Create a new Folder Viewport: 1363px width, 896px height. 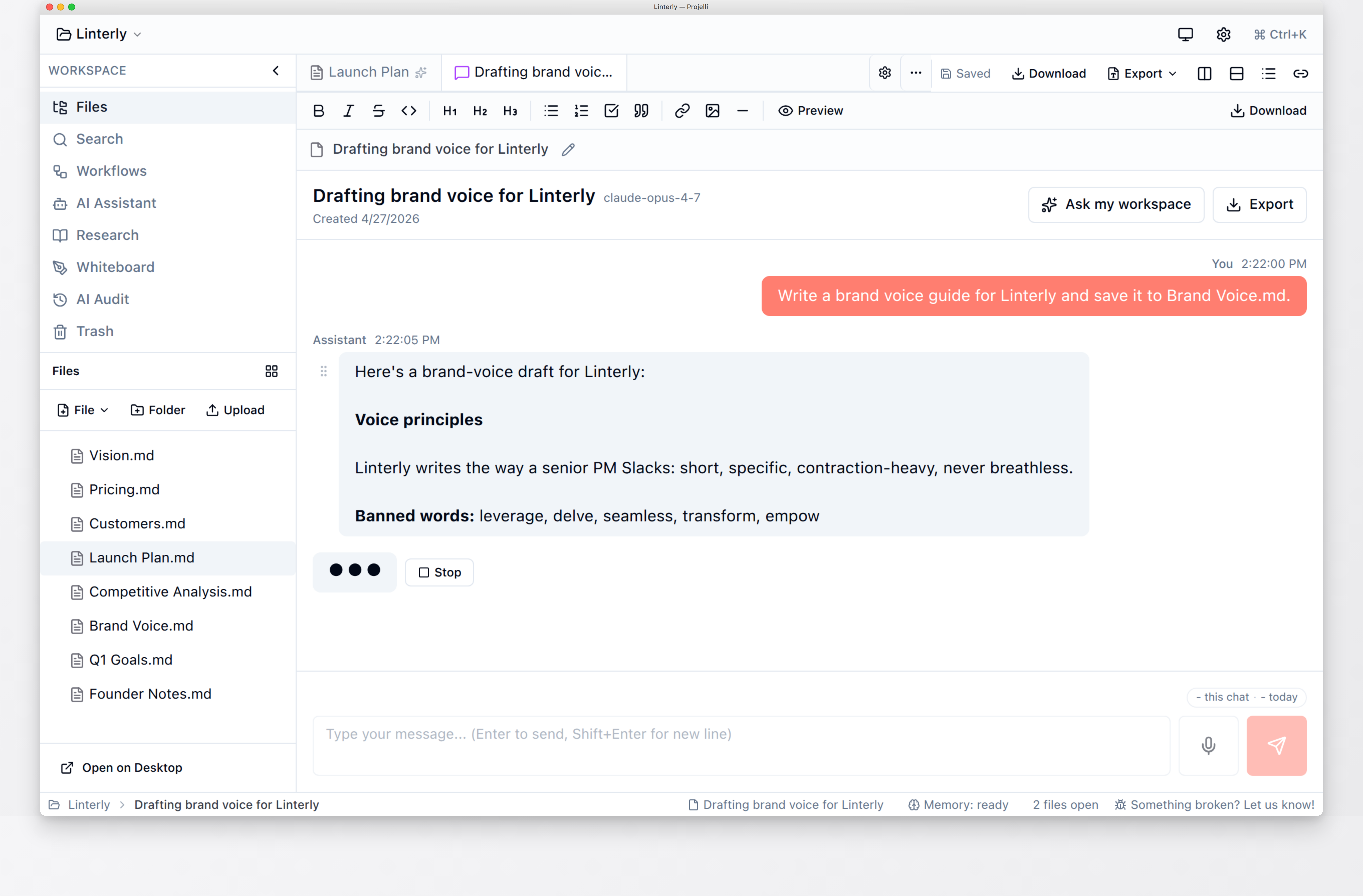pyautogui.click(x=158, y=410)
